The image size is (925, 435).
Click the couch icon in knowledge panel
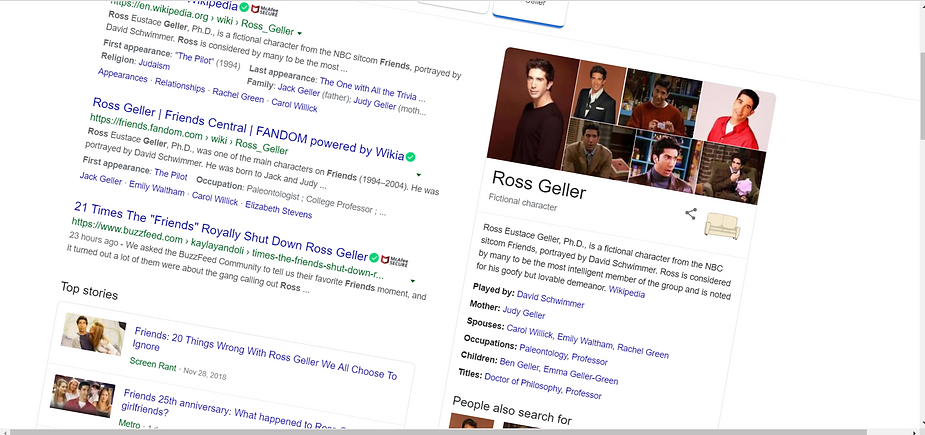721,226
